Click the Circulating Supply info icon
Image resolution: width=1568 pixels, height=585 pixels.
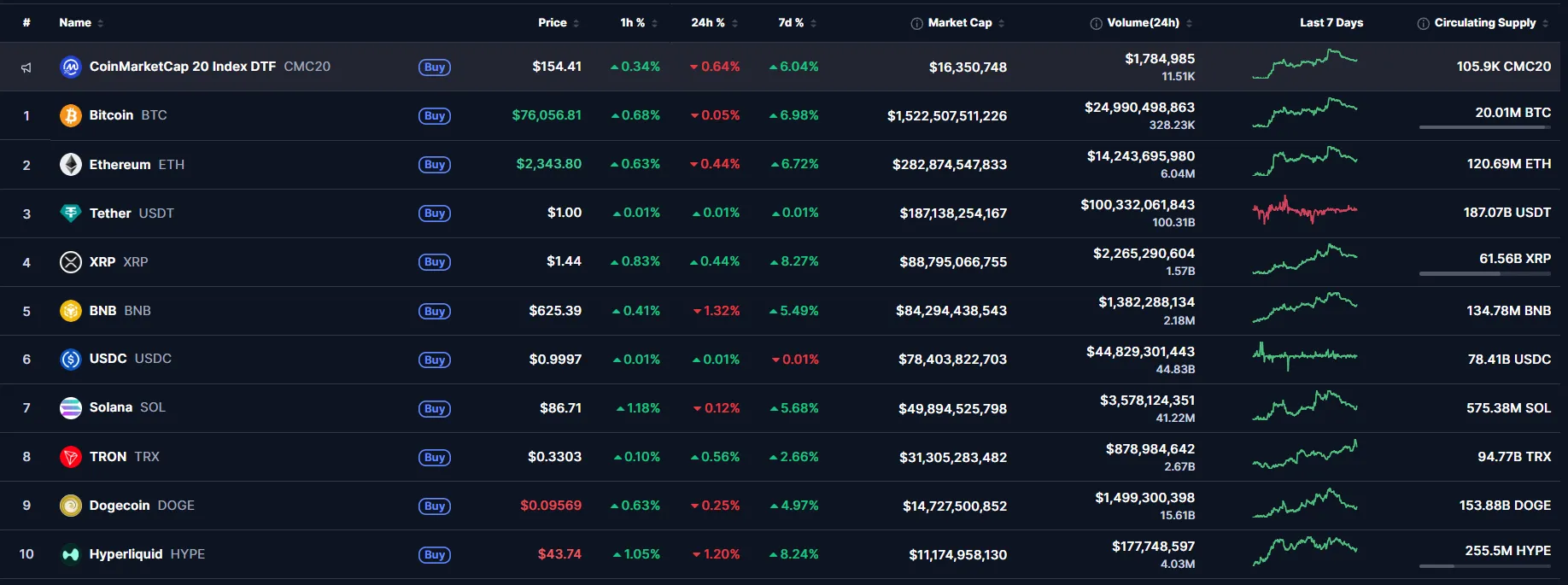click(1423, 24)
